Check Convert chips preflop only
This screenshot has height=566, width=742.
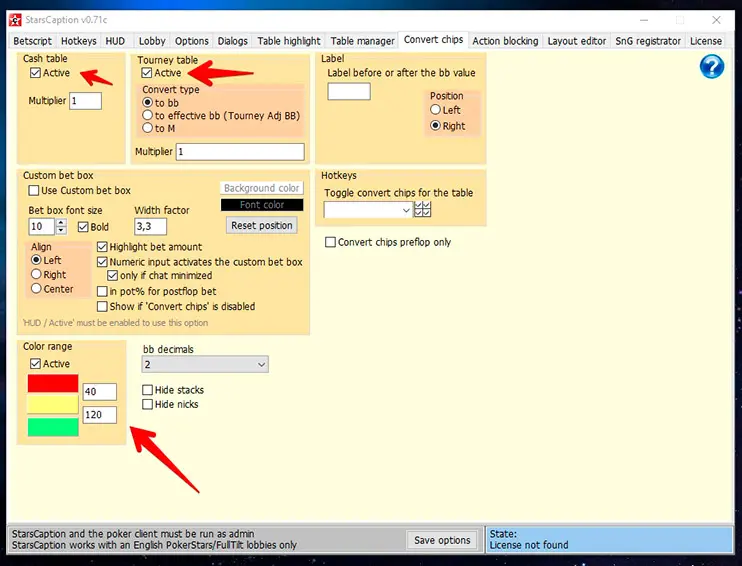[331, 242]
